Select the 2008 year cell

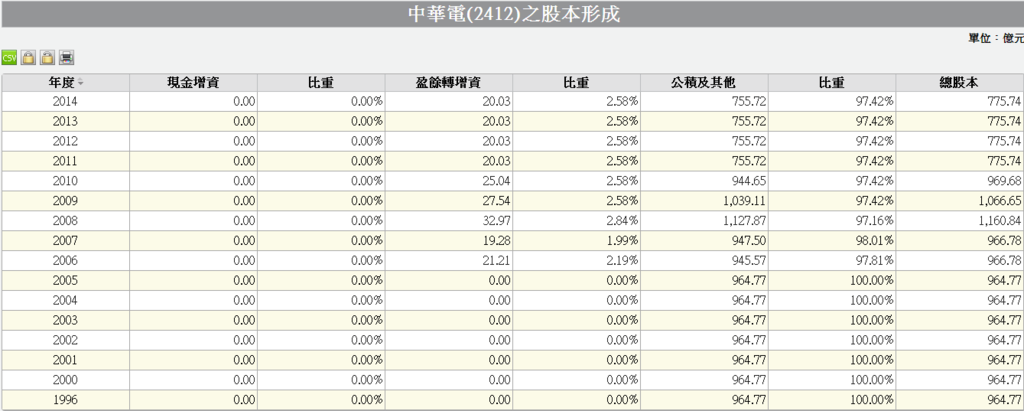(x=65, y=221)
